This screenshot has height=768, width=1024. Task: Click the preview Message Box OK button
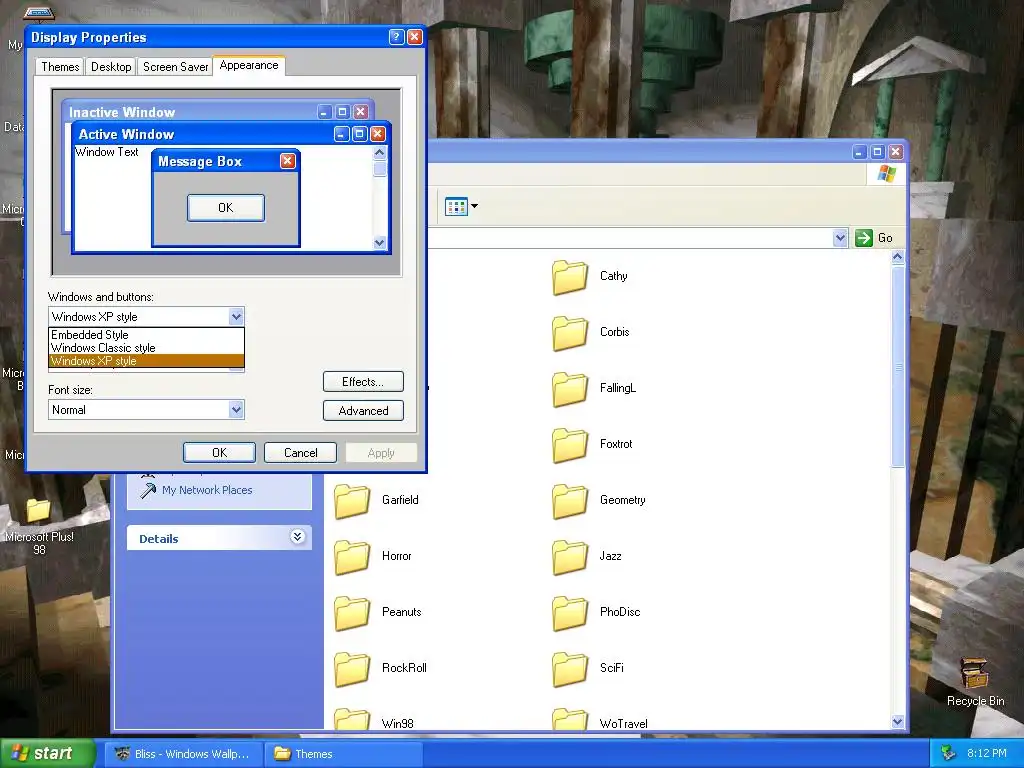click(226, 208)
